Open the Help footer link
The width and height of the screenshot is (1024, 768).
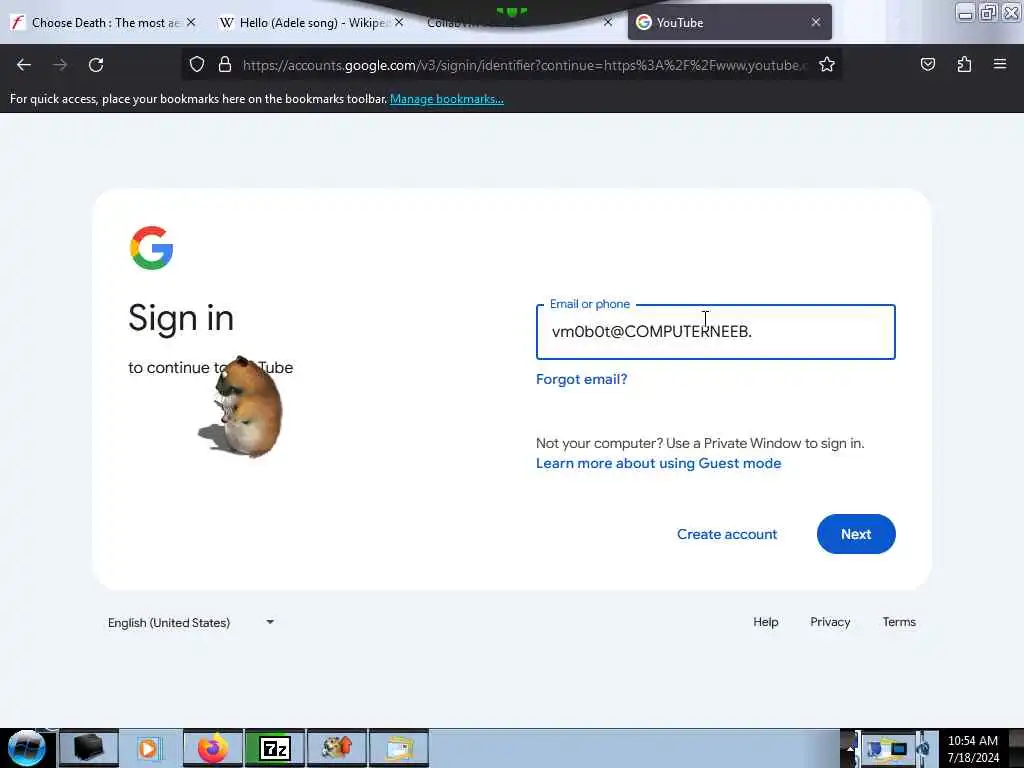point(765,622)
